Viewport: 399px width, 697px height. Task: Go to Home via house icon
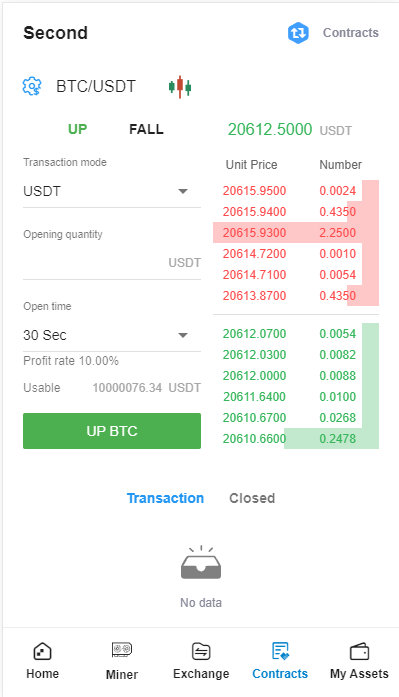(x=42, y=652)
